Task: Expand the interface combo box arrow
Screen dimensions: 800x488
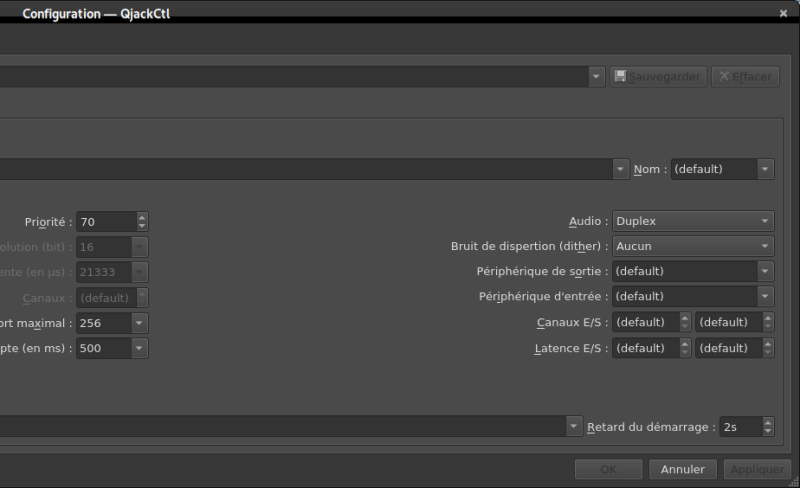Action: 620,169
